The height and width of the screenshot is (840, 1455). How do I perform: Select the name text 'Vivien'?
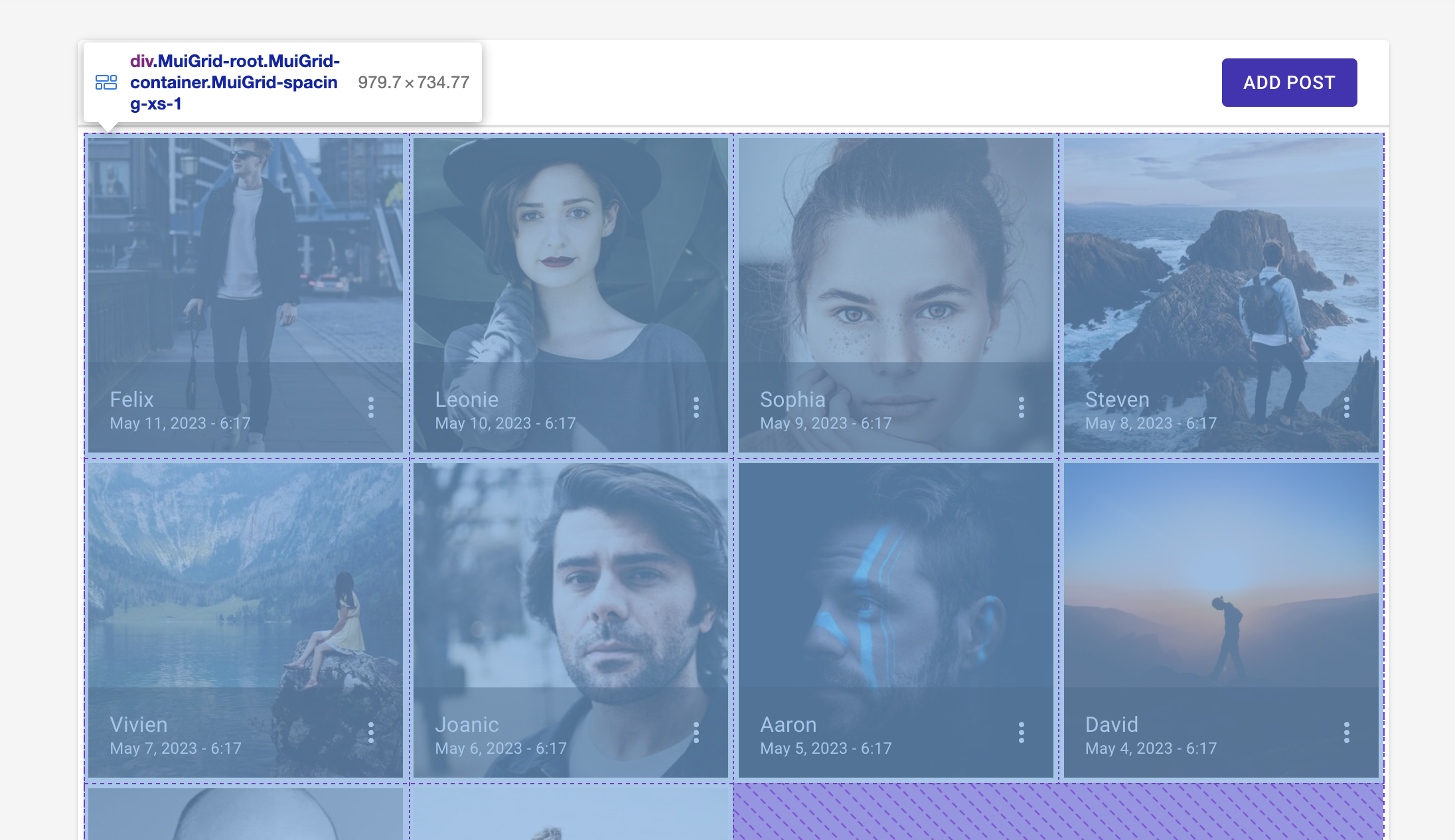click(139, 725)
